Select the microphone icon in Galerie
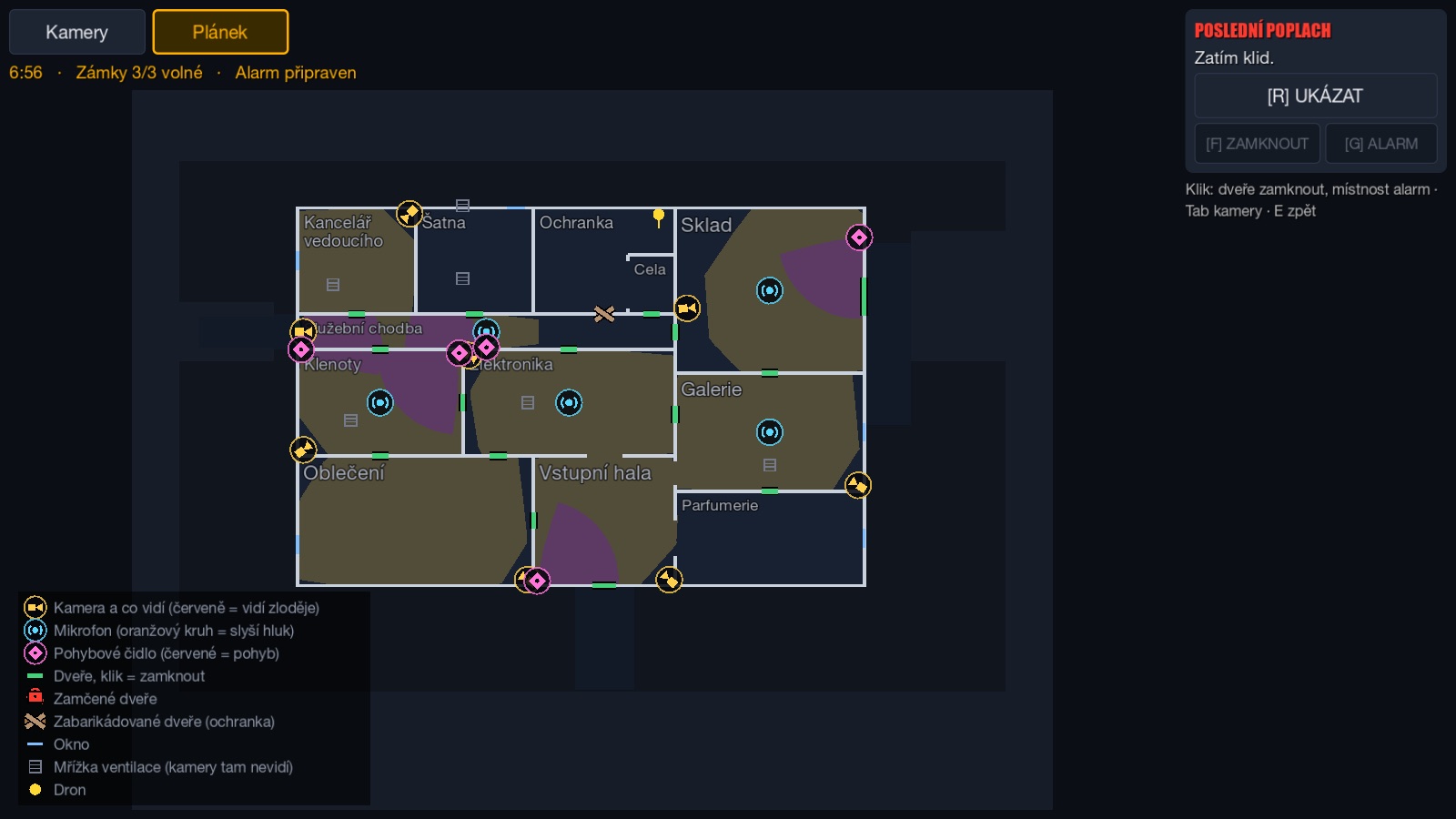Screen dimensions: 1456x819 [x=770, y=432]
